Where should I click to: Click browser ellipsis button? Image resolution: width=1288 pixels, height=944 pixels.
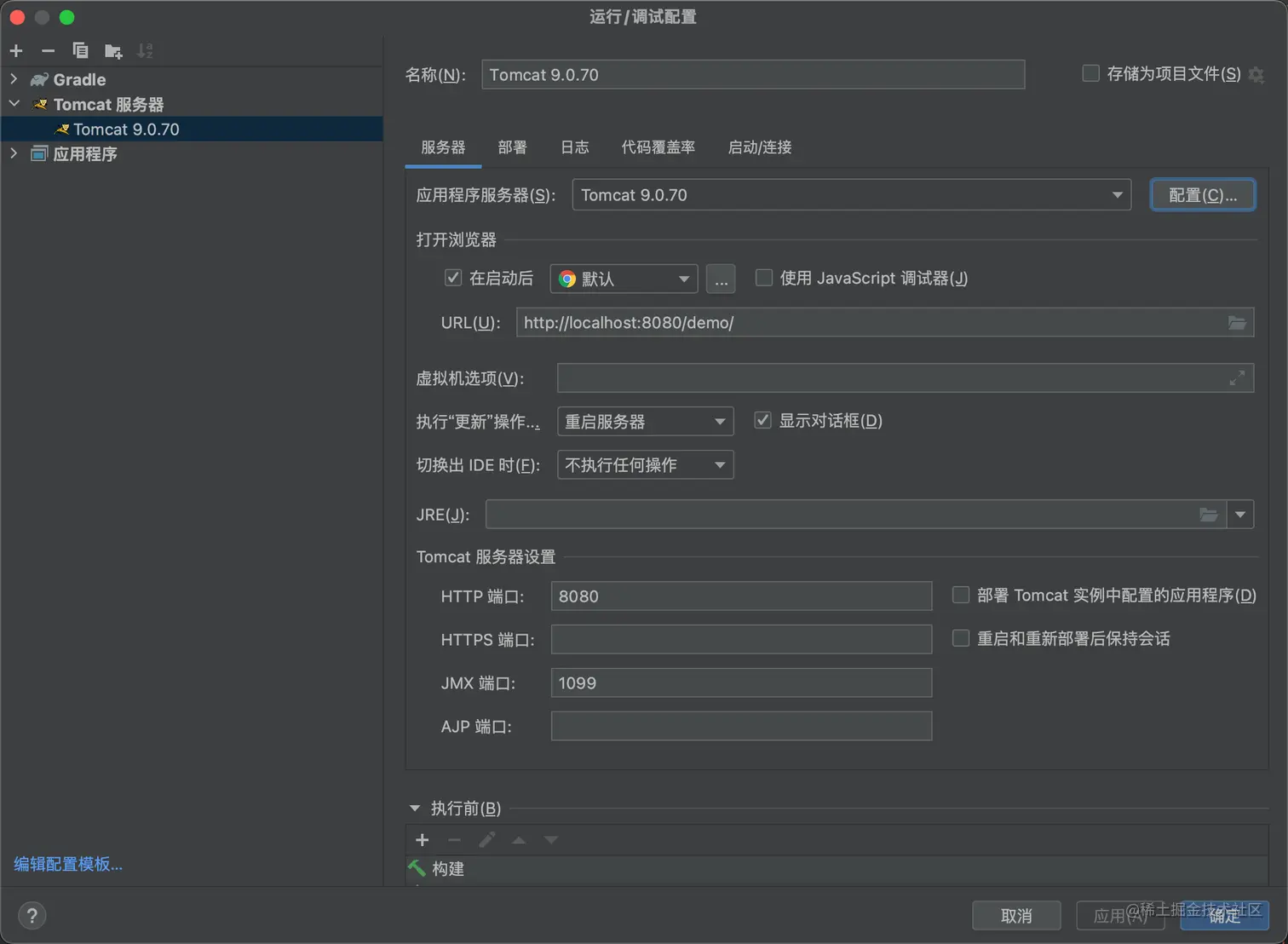point(721,279)
